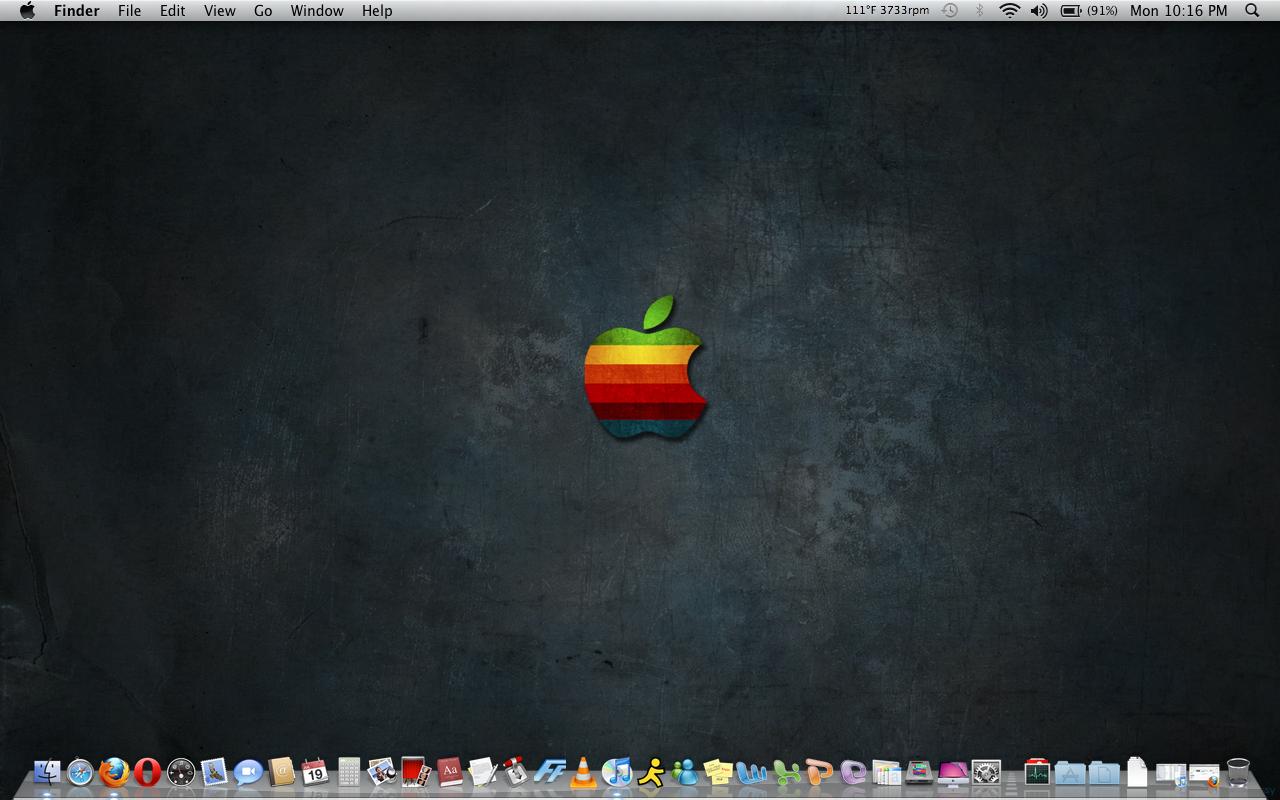This screenshot has height=800, width=1280.
Task: Open Finder from the Dock
Action: tap(47, 772)
